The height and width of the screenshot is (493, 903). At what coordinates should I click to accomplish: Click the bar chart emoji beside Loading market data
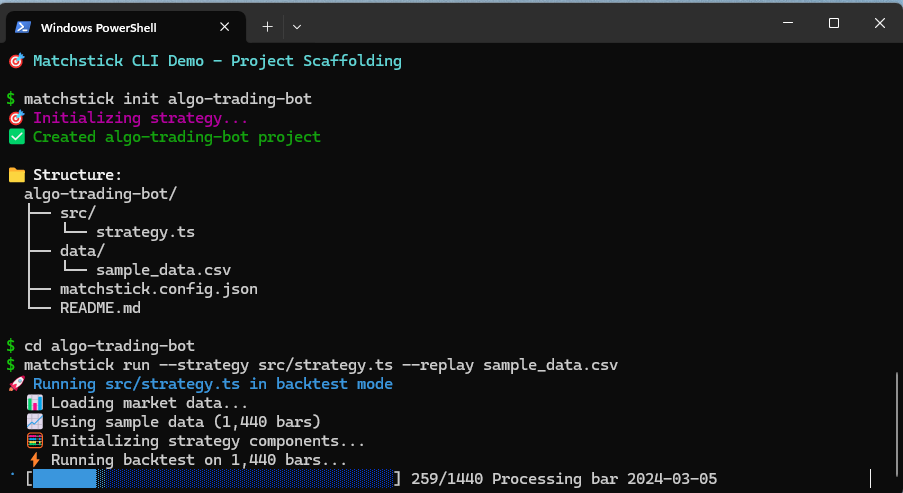pyautogui.click(x=35, y=403)
